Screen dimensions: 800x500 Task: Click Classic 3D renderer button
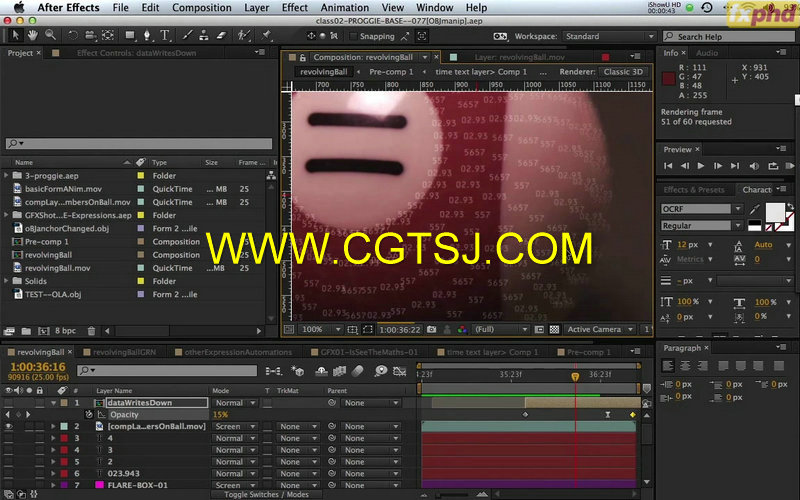coord(623,72)
